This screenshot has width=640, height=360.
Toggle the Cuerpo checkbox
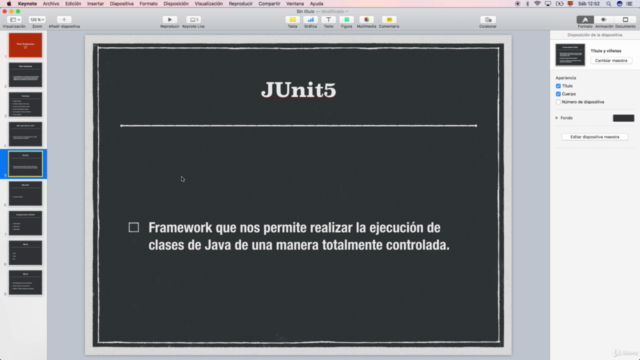558,94
